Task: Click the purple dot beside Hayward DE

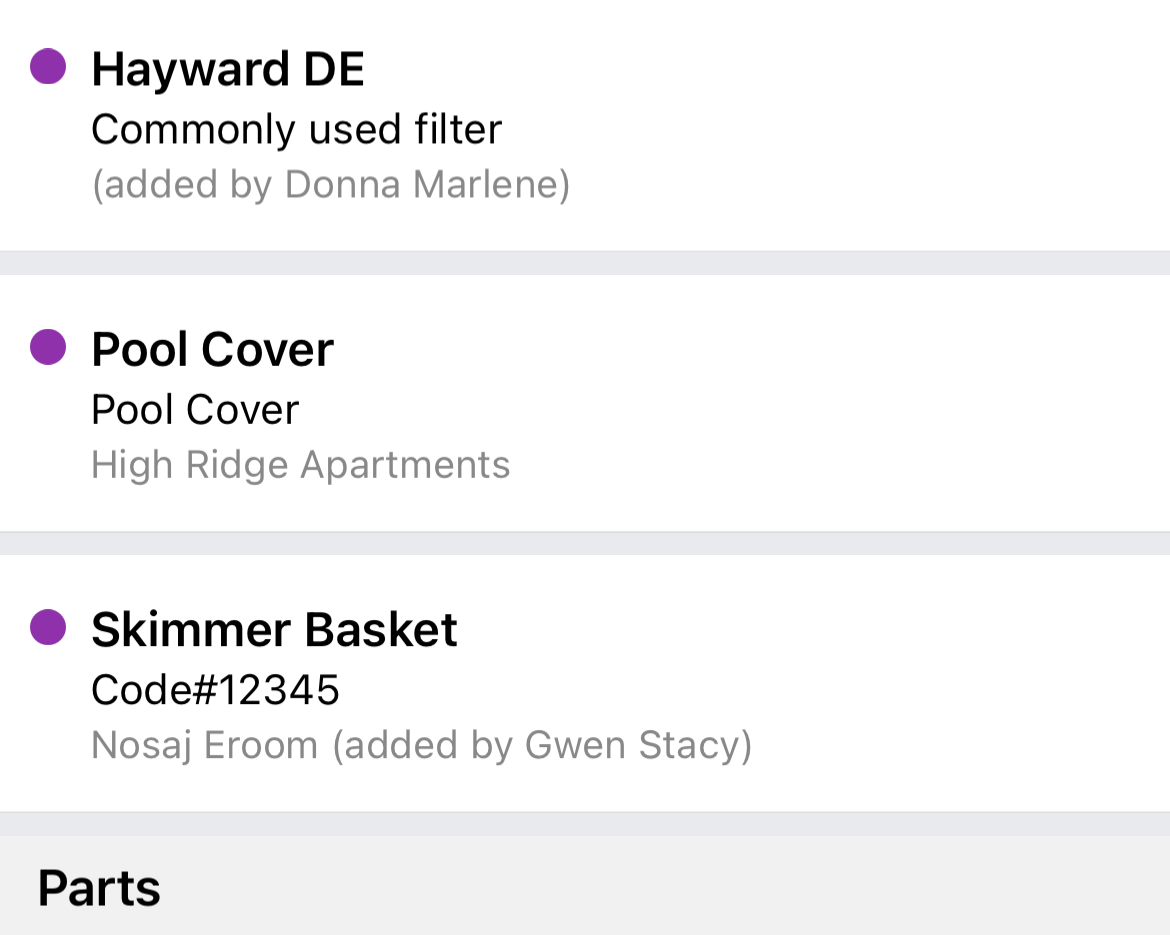Action: [x=48, y=68]
